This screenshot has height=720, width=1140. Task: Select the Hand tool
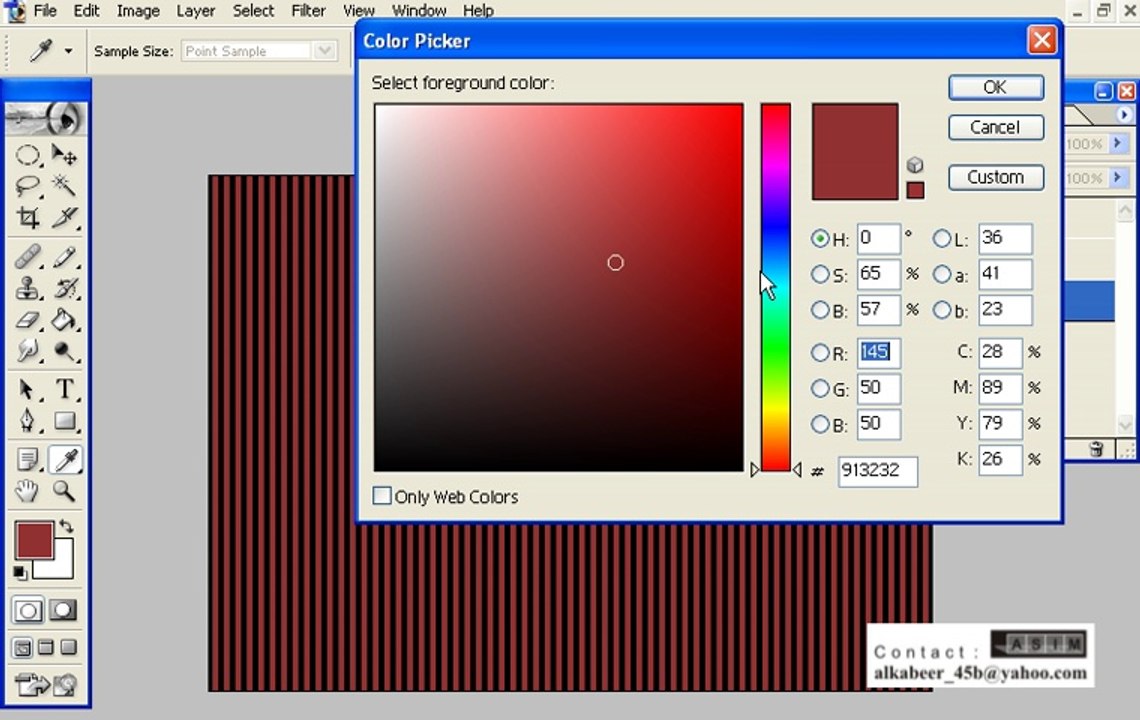28,491
